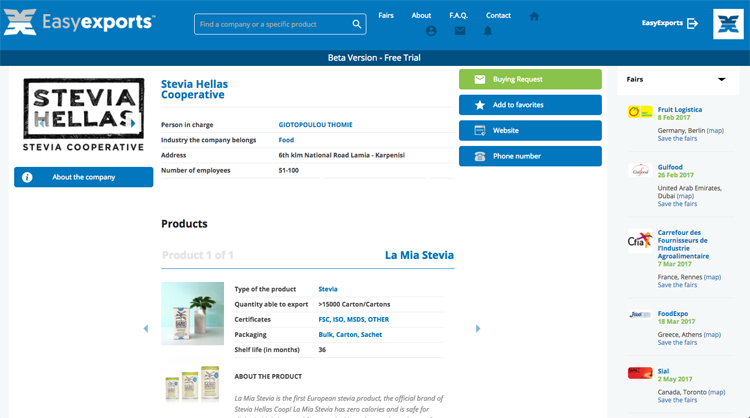Image resolution: width=750 pixels, height=418 pixels.
Task: Click the Gulfood fair logo
Action: tap(640, 170)
